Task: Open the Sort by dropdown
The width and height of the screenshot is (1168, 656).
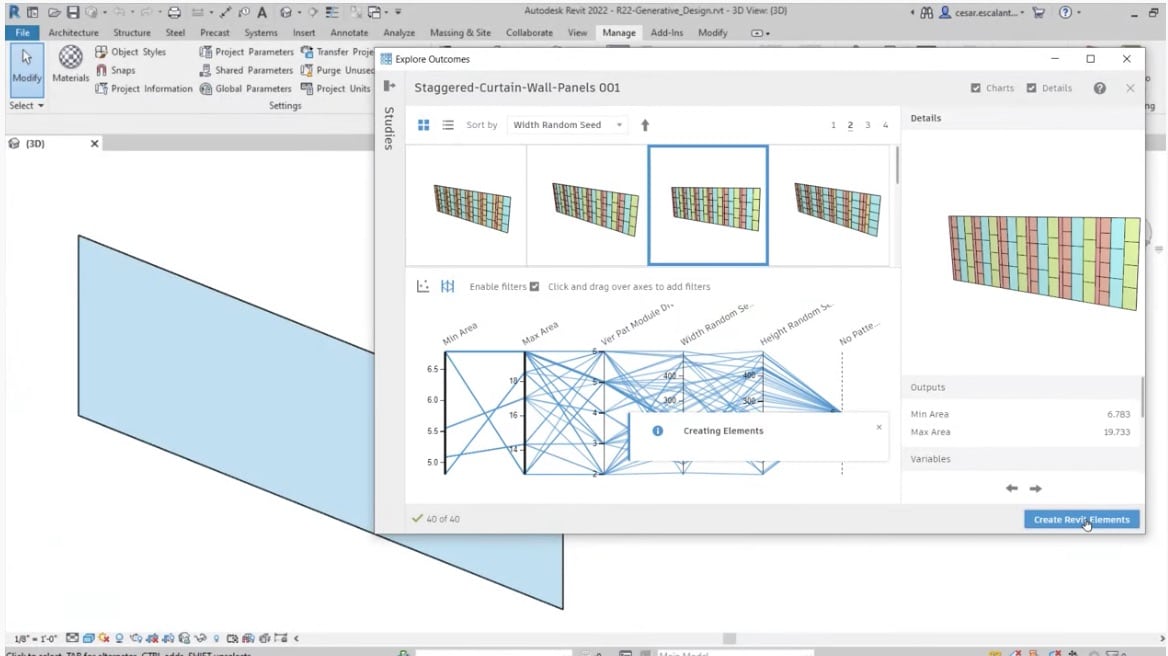Action: coord(567,124)
